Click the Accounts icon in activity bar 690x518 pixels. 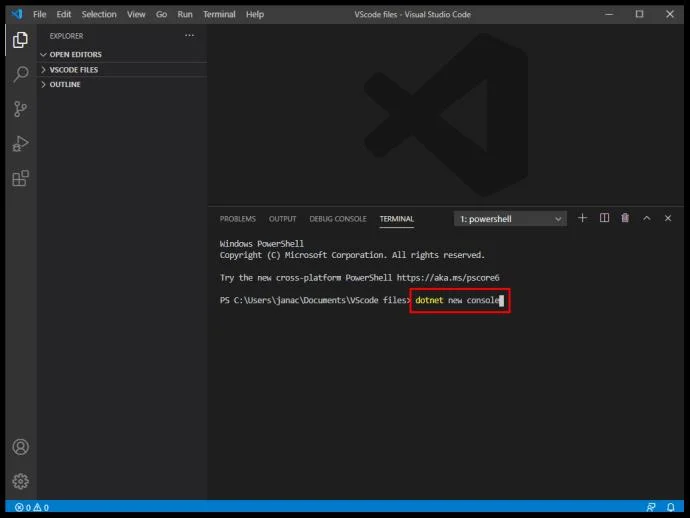[x=20, y=447]
